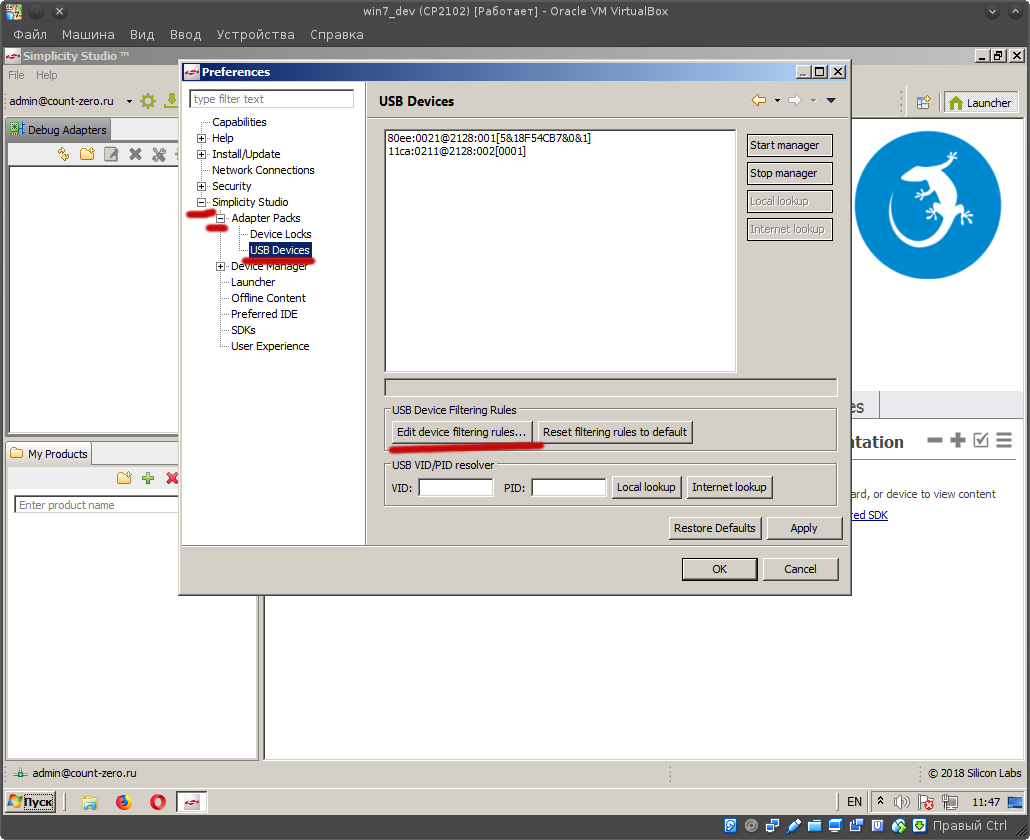Expand the Install/Update tree node
This screenshot has width=1030, height=840.
click(202, 154)
